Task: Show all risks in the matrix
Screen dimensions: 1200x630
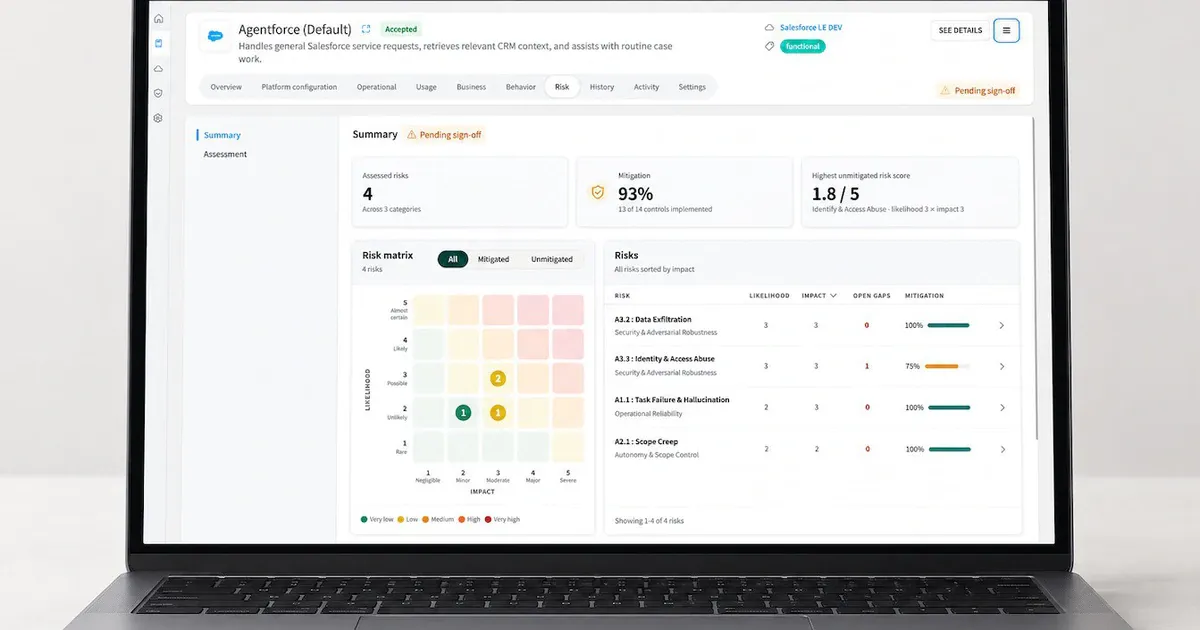Action: (453, 259)
